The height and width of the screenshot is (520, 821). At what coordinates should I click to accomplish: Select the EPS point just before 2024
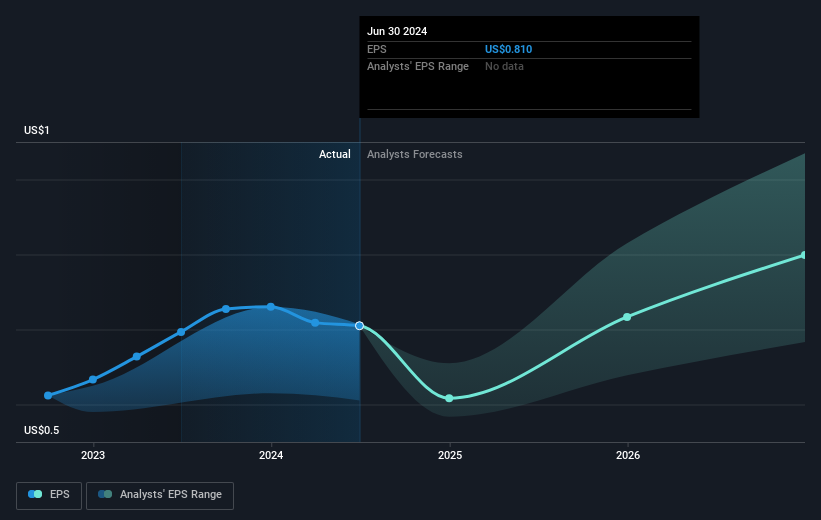(x=226, y=309)
